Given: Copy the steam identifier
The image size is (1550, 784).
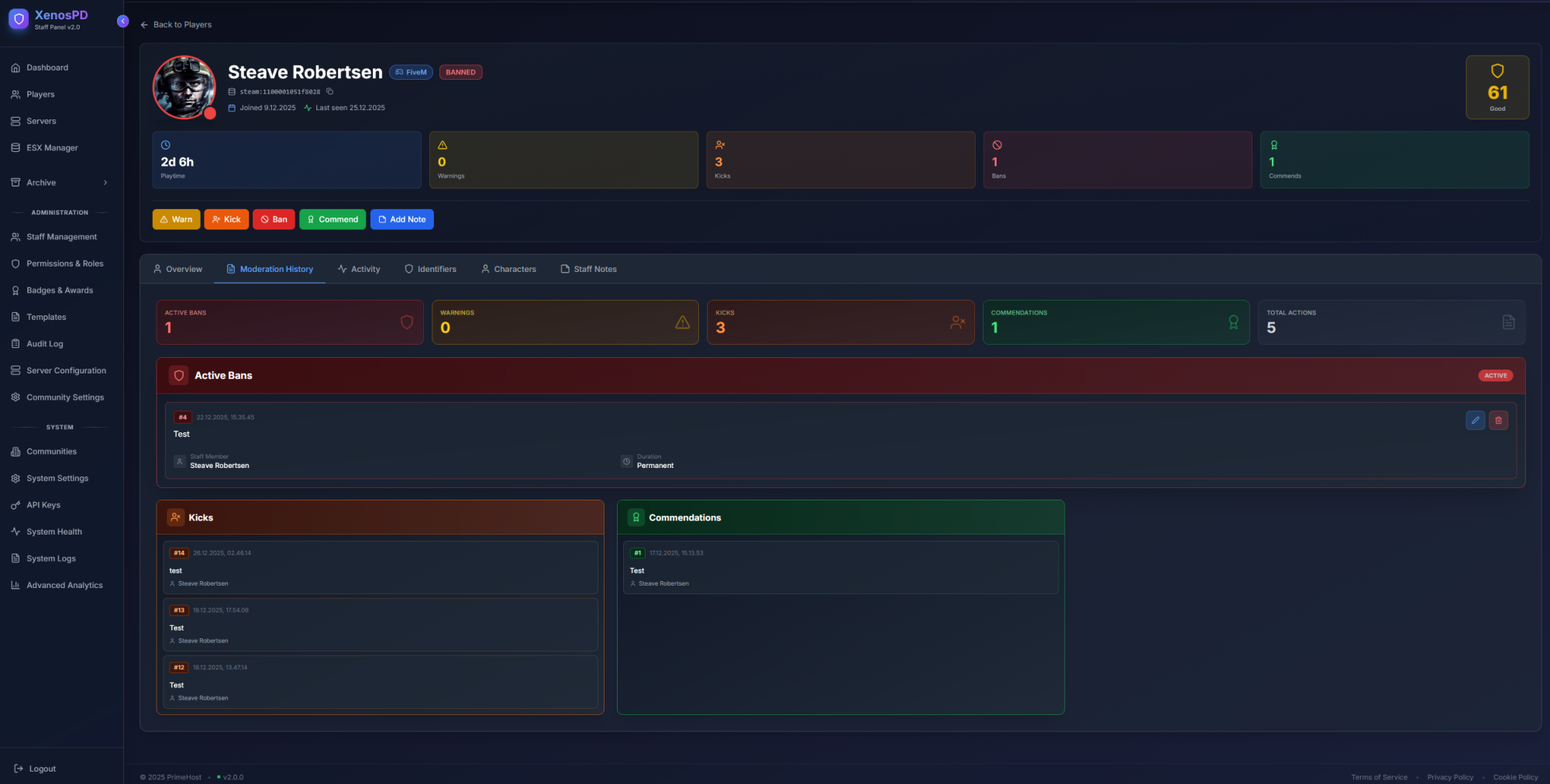Looking at the screenshot, I should coord(329,91).
